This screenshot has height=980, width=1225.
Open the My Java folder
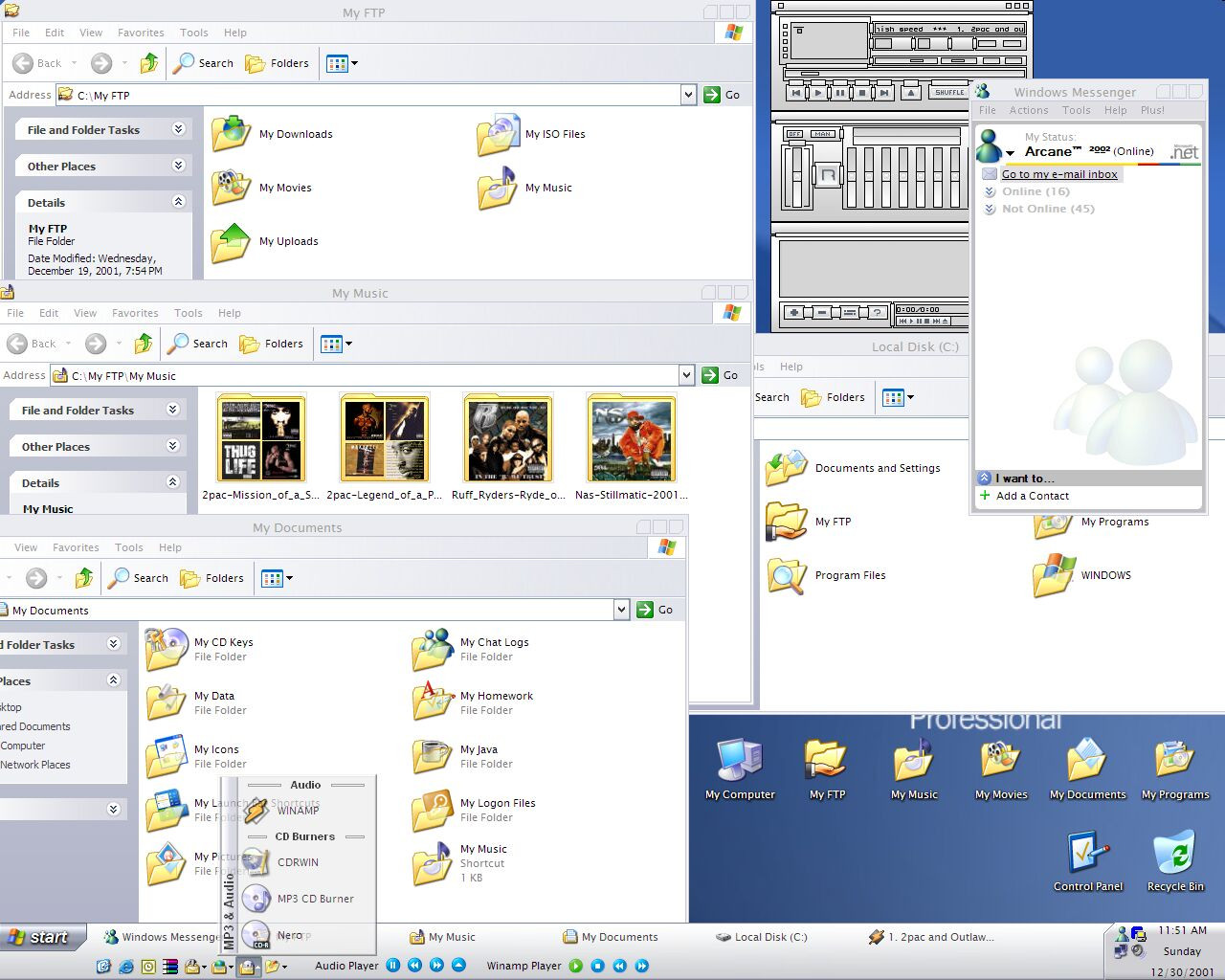tap(456, 756)
